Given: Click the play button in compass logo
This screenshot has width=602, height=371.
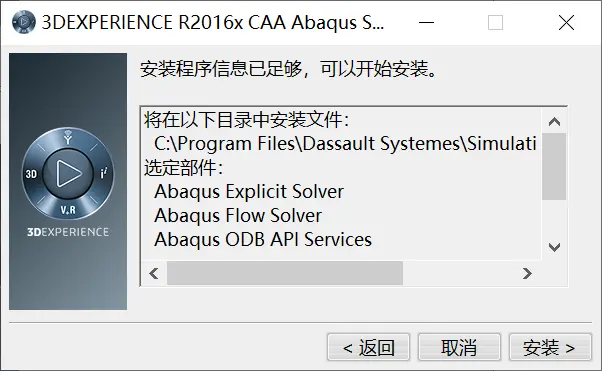Looking at the screenshot, I should (x=68, y=174).
